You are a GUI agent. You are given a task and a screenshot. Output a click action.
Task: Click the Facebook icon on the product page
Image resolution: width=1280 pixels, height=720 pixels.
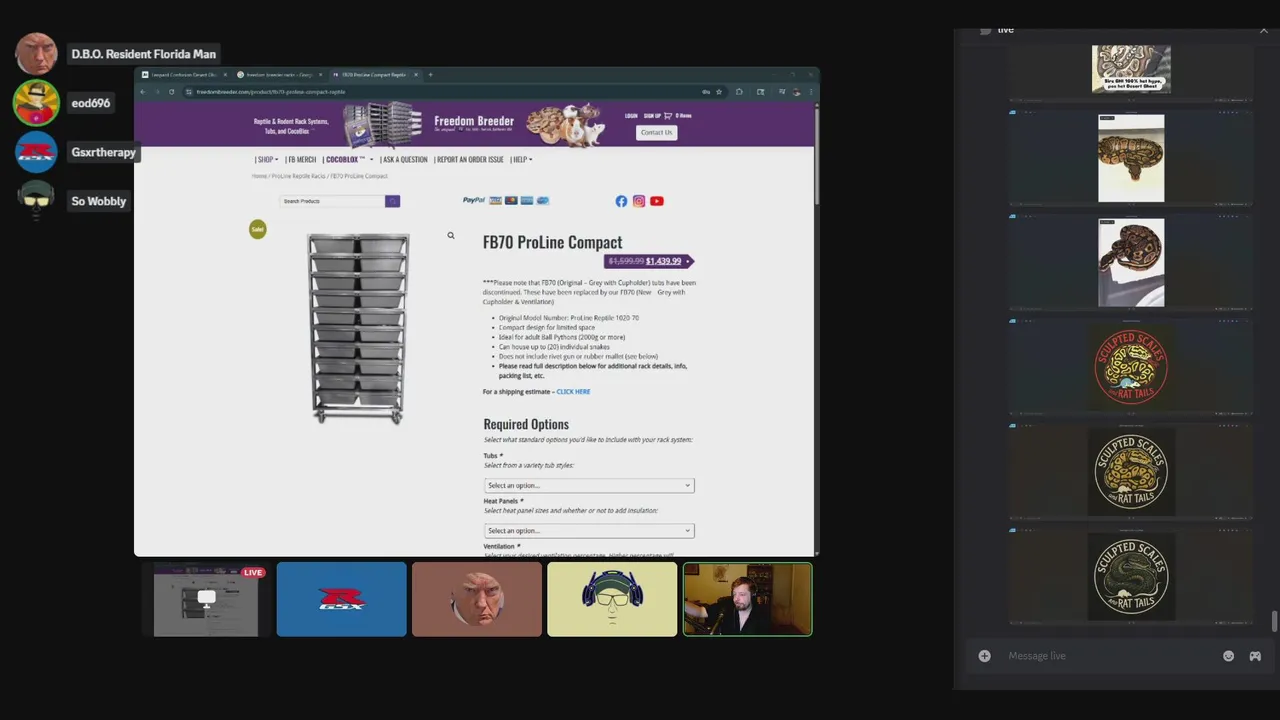(621, 201)
